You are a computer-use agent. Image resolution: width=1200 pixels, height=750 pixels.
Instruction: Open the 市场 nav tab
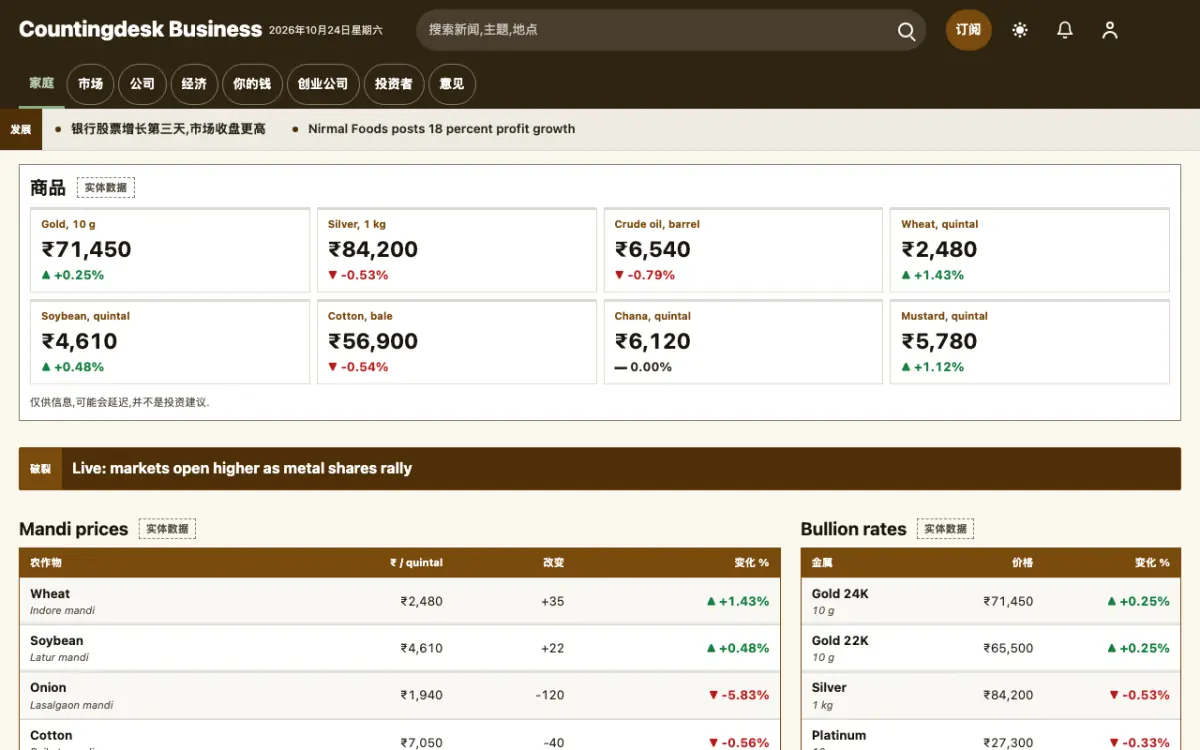coord(90,84)
